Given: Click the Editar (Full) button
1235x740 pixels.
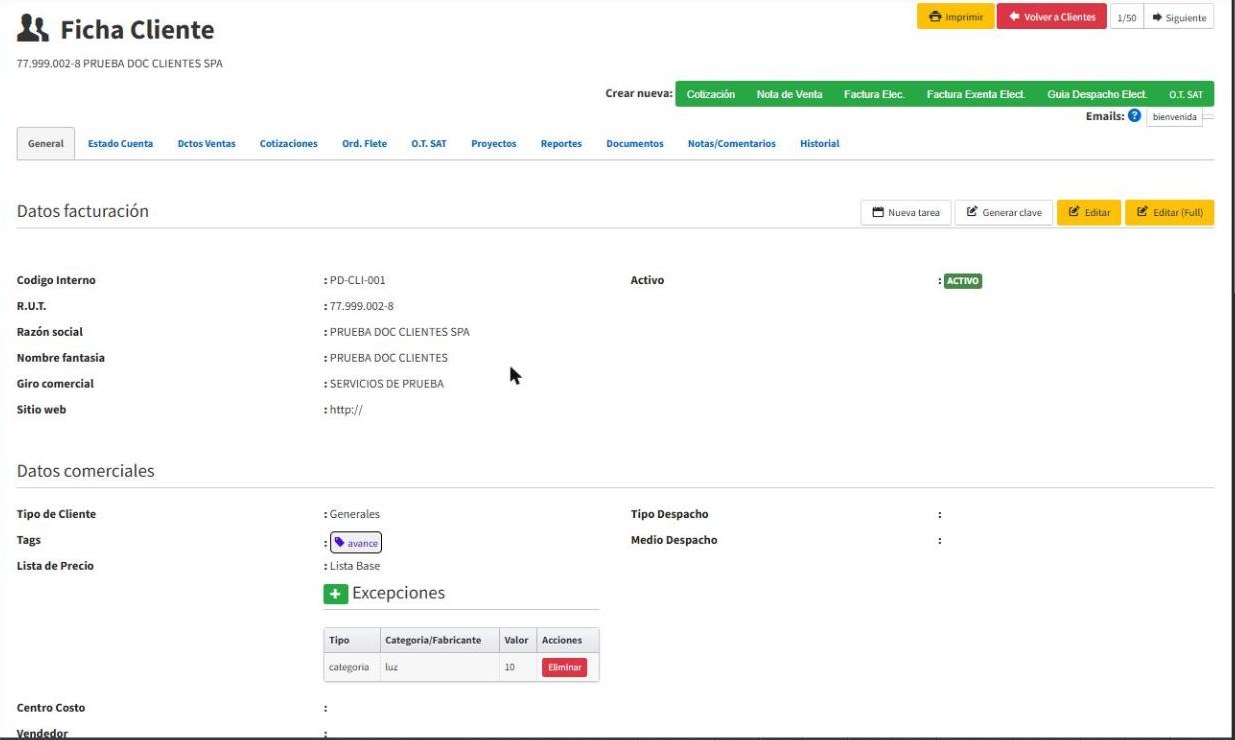Looking at the screenshot, I should click(1170, 212).
